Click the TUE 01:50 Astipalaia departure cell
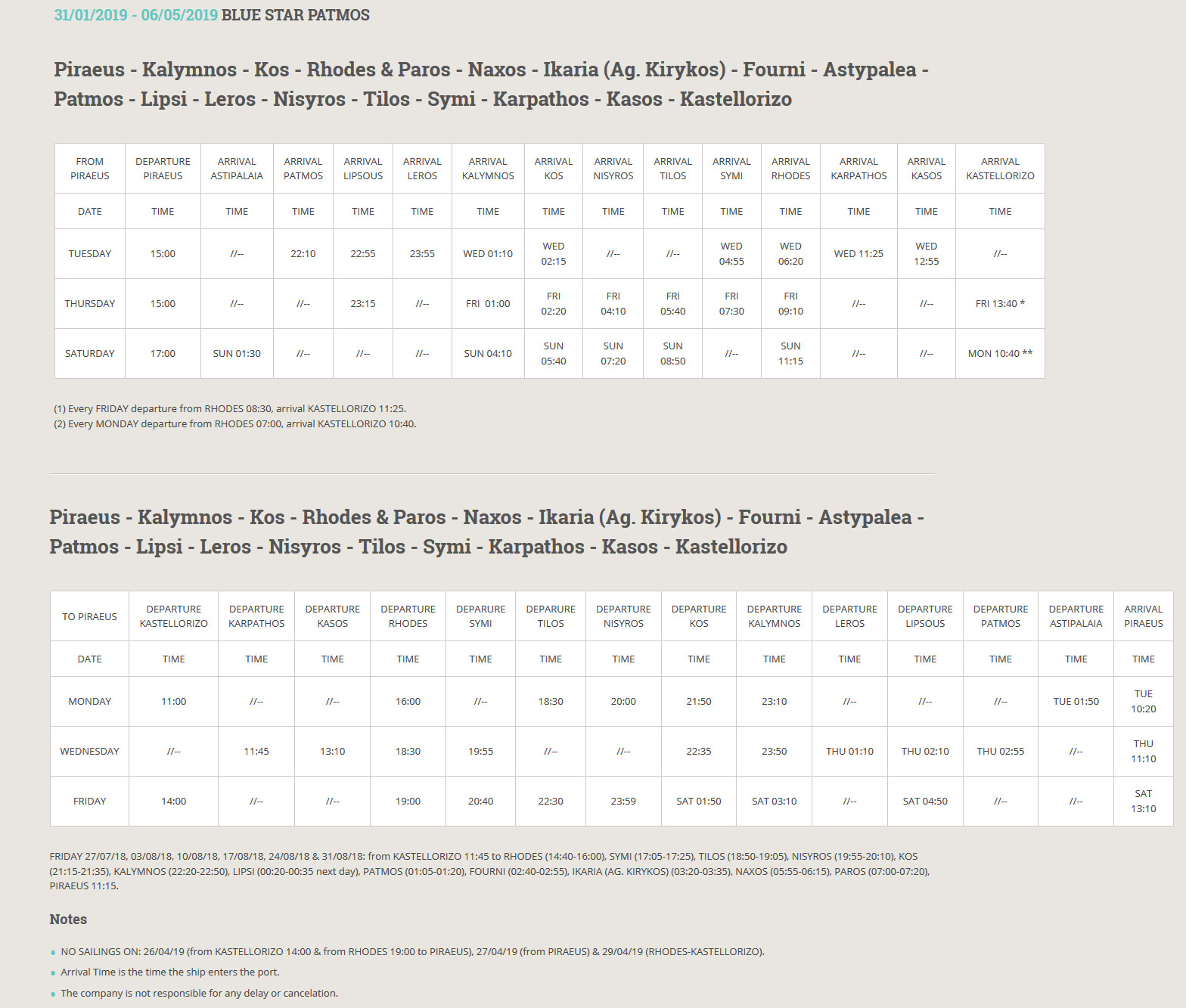Image resolution: width=1186 pixels, height=1008 pixels. 1076,702
